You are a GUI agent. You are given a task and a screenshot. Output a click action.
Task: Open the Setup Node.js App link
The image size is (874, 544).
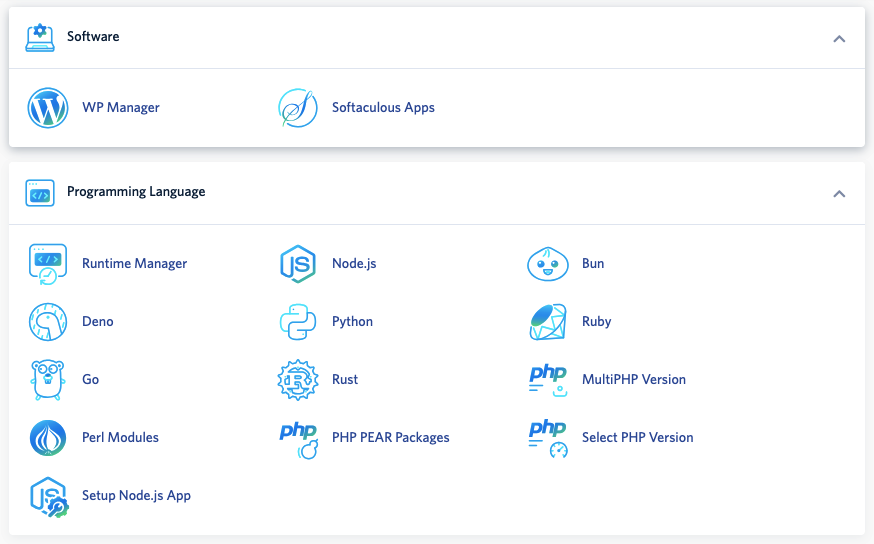coord(137,496)
